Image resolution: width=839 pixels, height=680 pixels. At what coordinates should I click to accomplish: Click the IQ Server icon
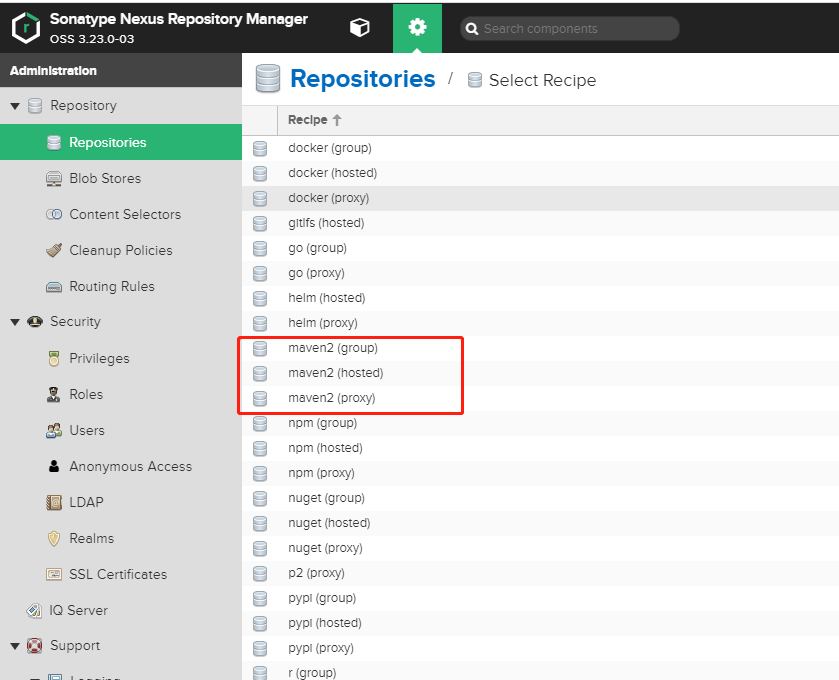[34, 610]
